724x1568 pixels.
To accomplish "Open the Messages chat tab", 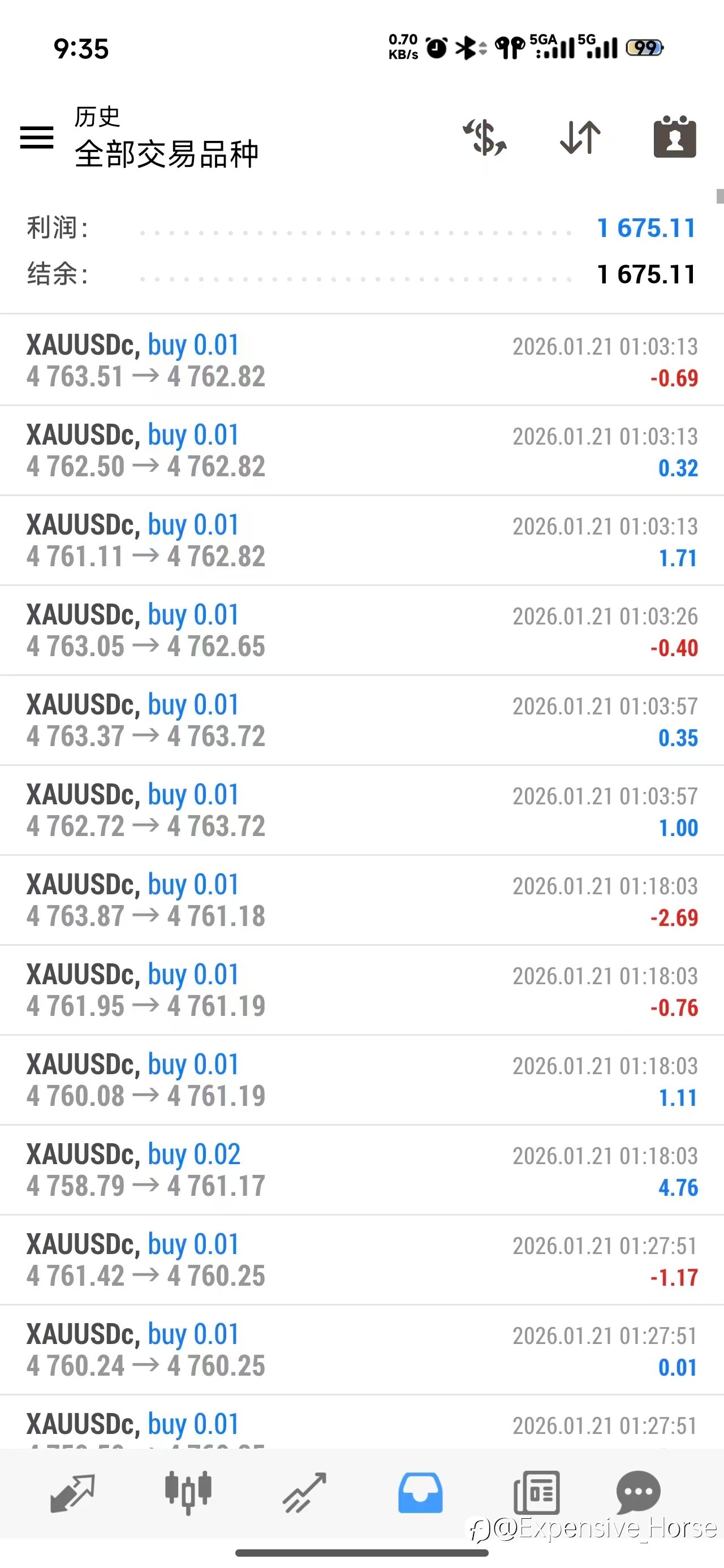I will pyautogui.click(x=638, y=1493).
